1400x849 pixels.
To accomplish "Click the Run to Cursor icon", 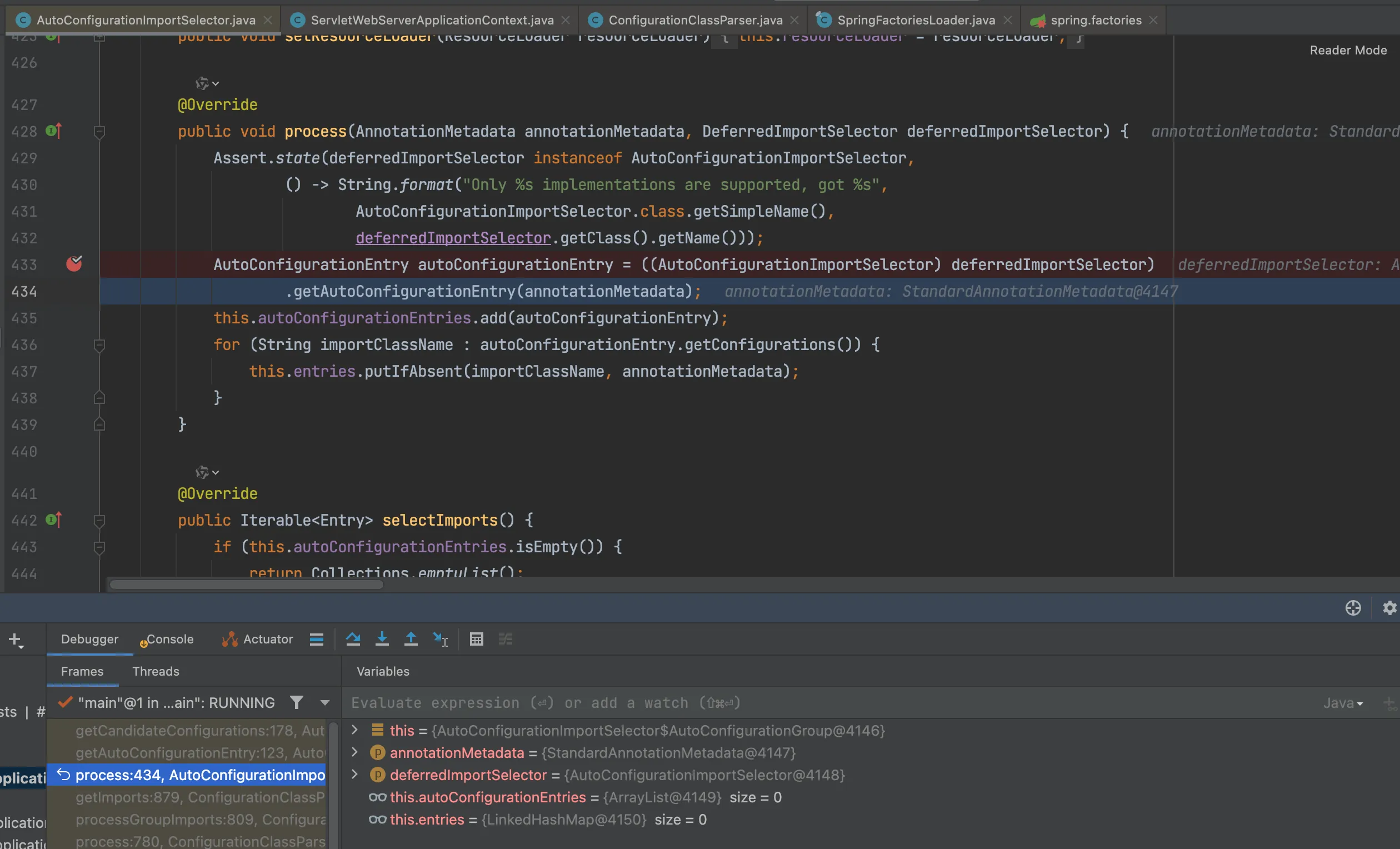I will coord(440,639).
